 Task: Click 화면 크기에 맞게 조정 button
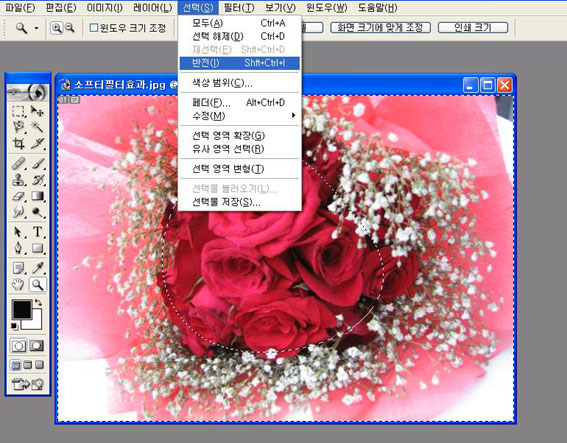380,27
